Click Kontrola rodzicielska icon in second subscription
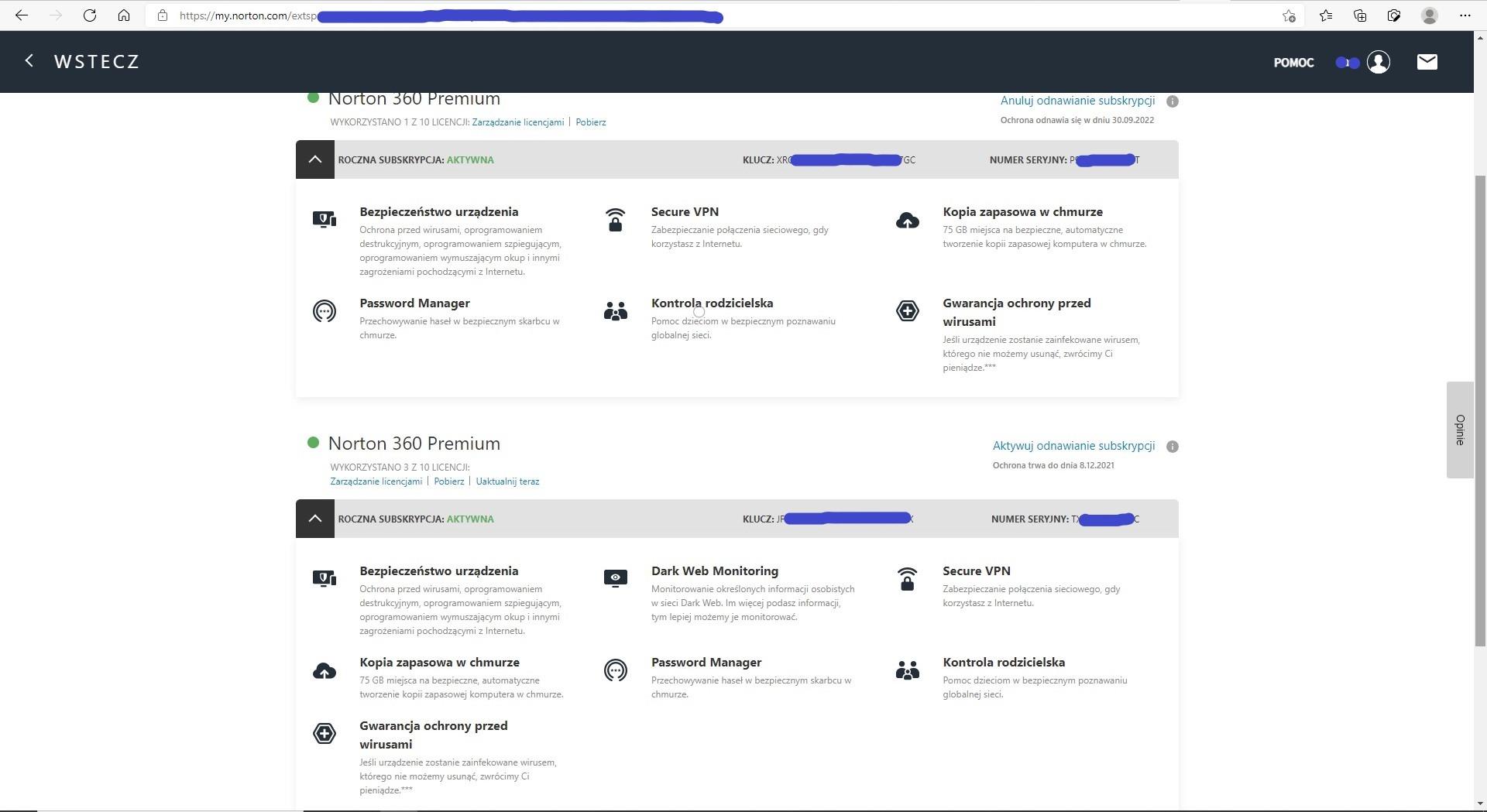This screenshot has height=812, width=1487. click(x=908, y=670)
